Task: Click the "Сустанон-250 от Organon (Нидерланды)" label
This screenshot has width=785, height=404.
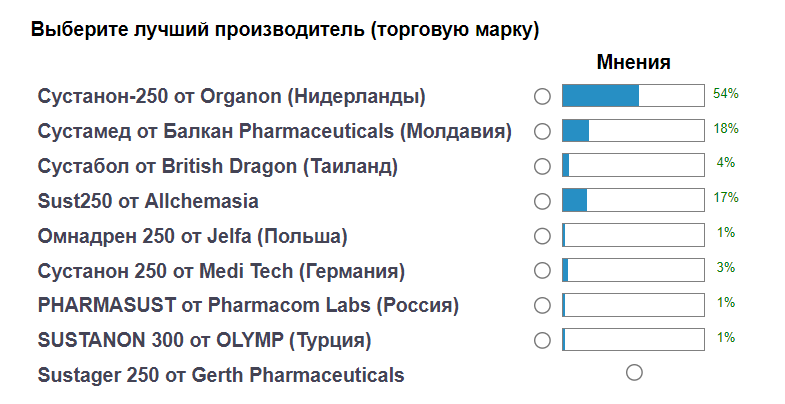Action: tap(232, 97)
